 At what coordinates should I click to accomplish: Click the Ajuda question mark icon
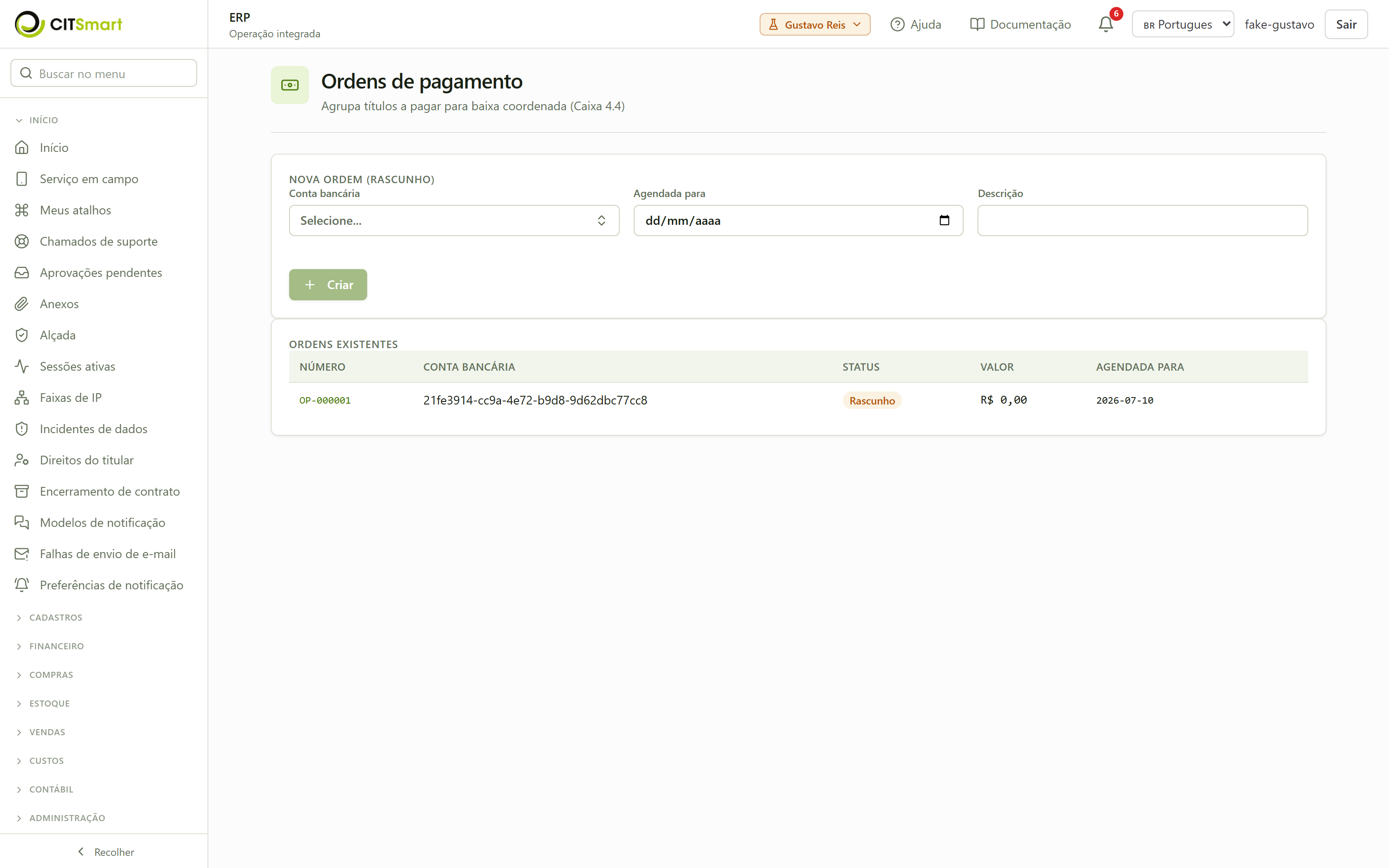897,25
